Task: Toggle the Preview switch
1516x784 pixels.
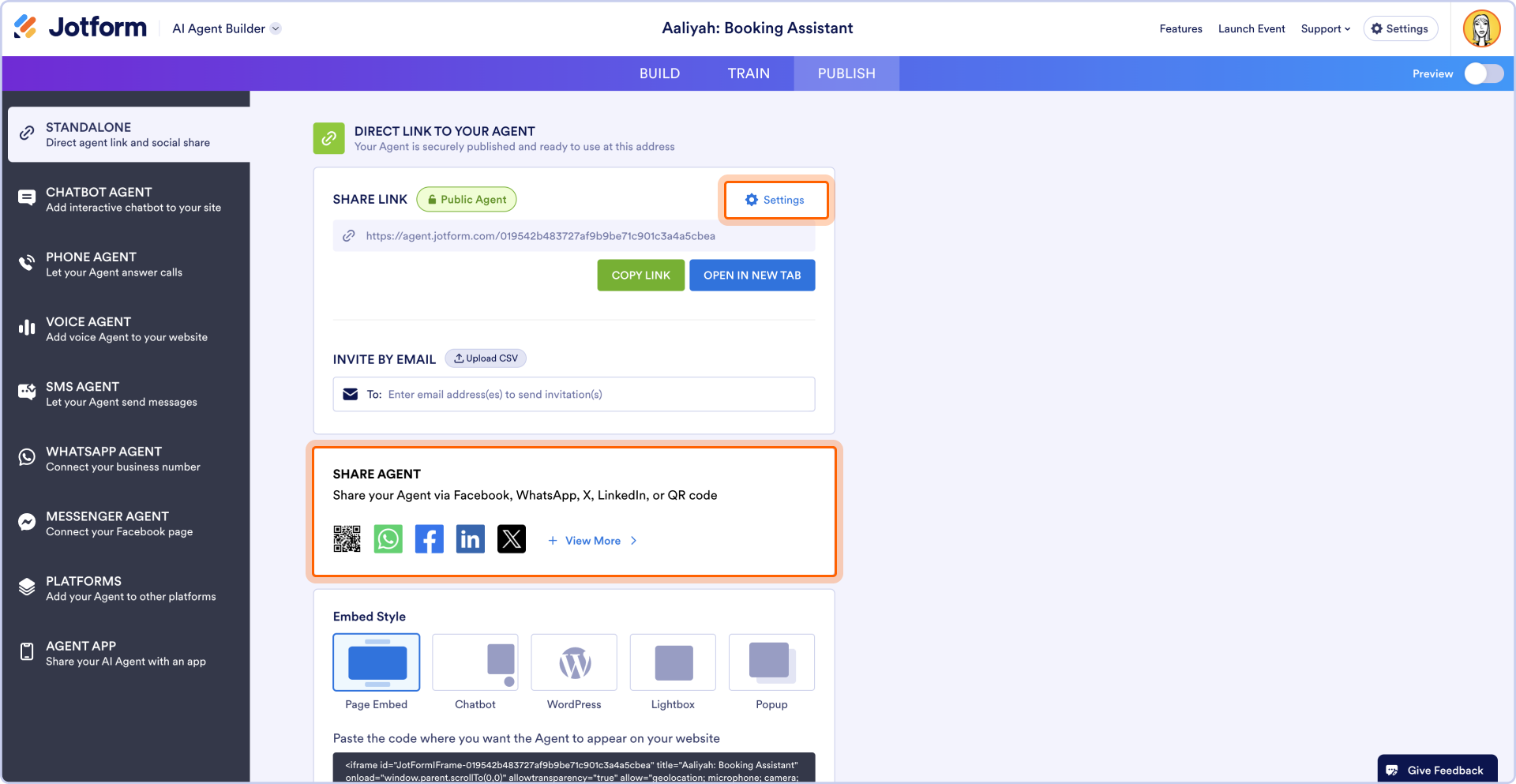Action: [x=1484, y=73]
